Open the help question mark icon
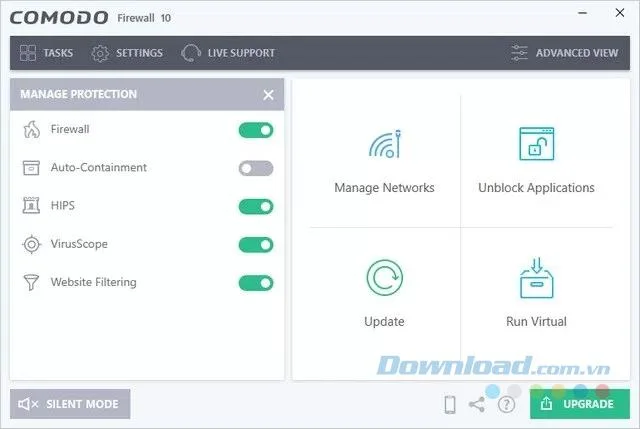Image resolution: width=640 pixels, height=429 pixels. [x=506, y=405]
